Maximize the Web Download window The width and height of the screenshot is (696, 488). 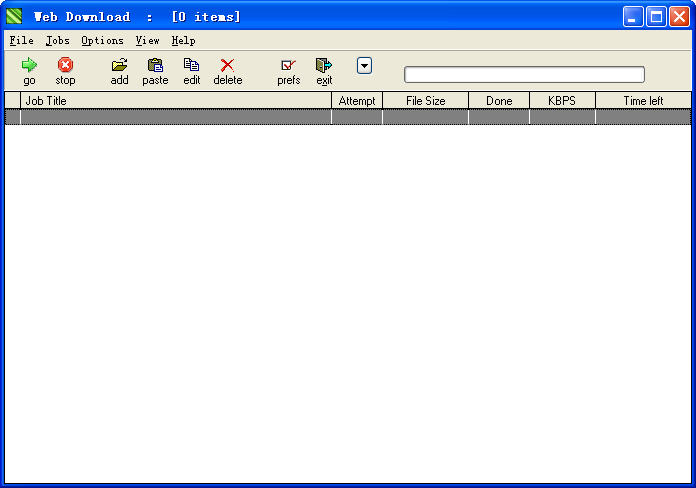coord(656,17)
